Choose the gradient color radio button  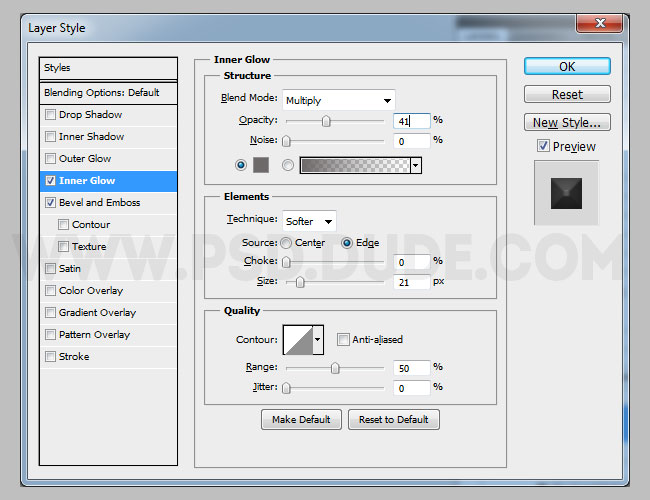click(288, 165)
